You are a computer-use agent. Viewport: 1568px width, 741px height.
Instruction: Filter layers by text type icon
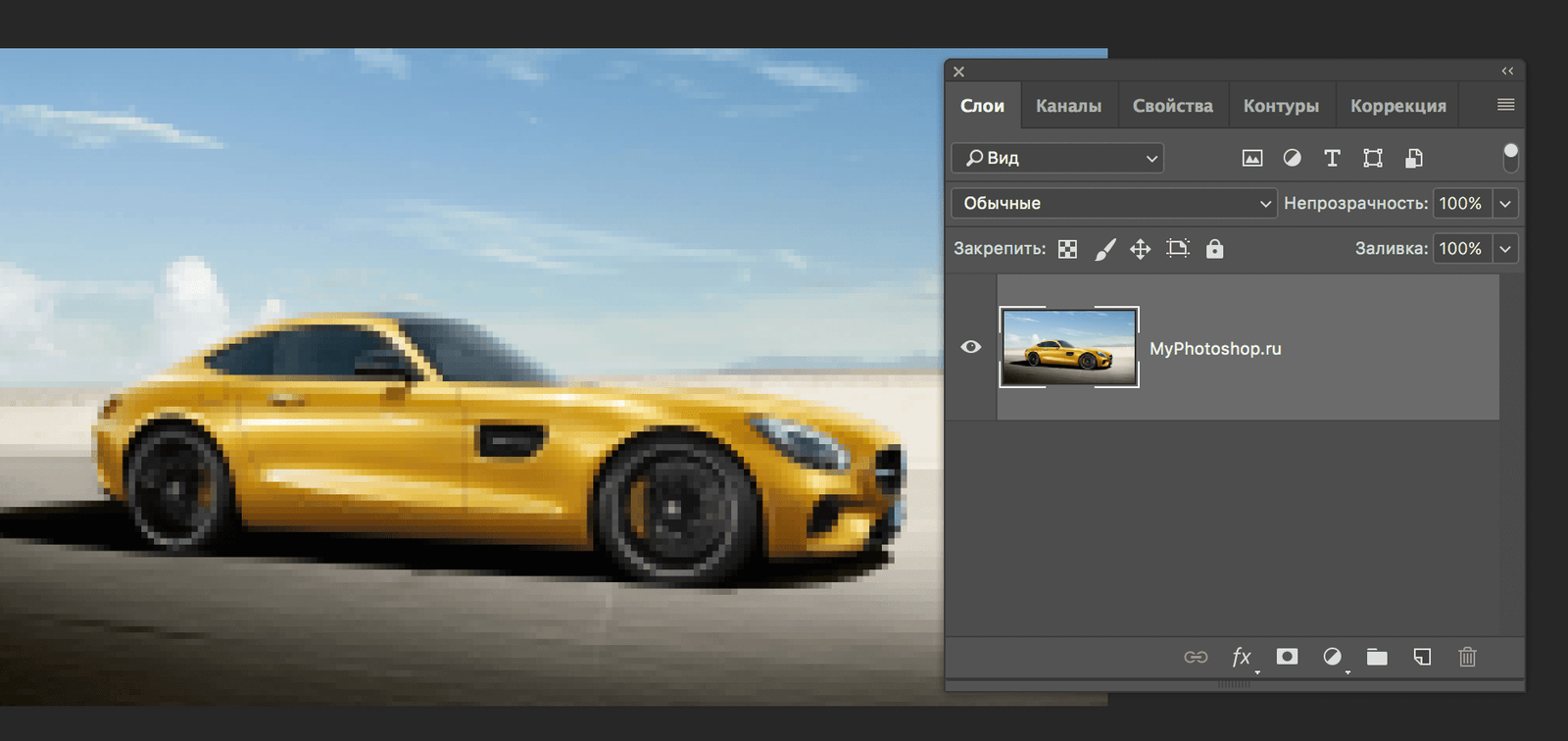1332,158
